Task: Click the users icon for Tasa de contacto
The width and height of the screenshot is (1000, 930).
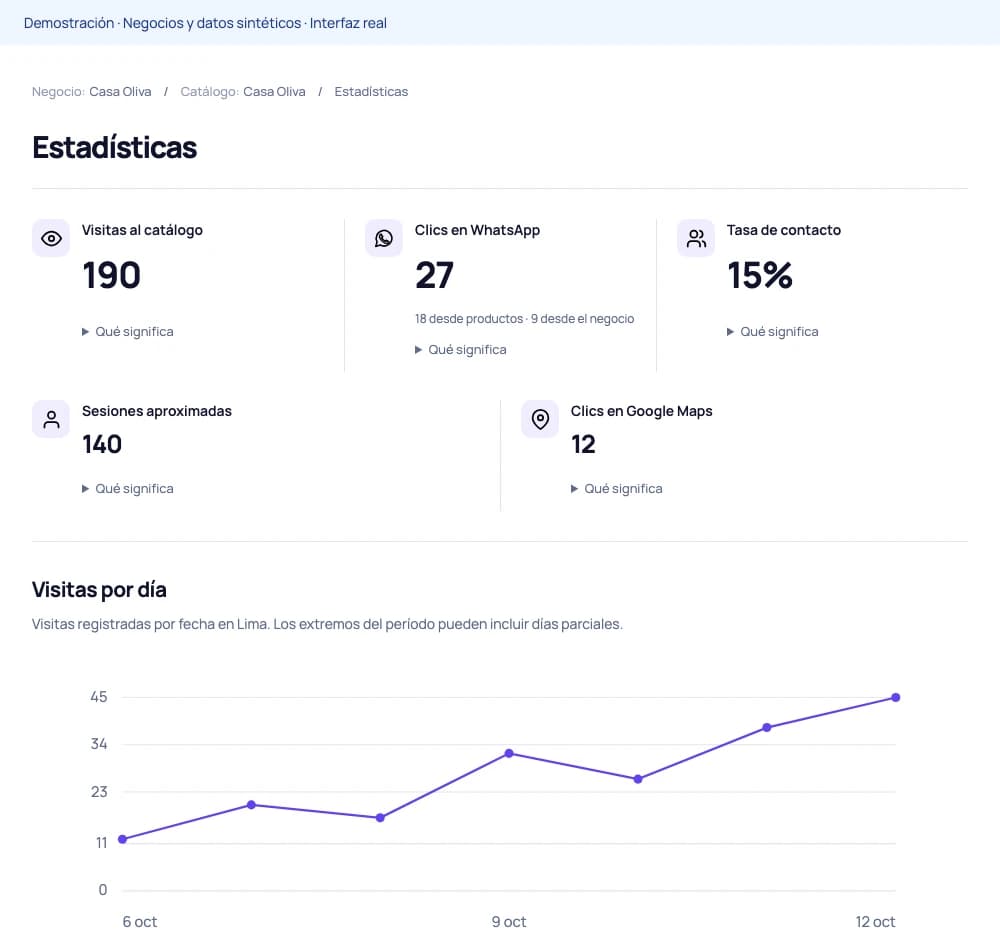Action: coord(696,239)
